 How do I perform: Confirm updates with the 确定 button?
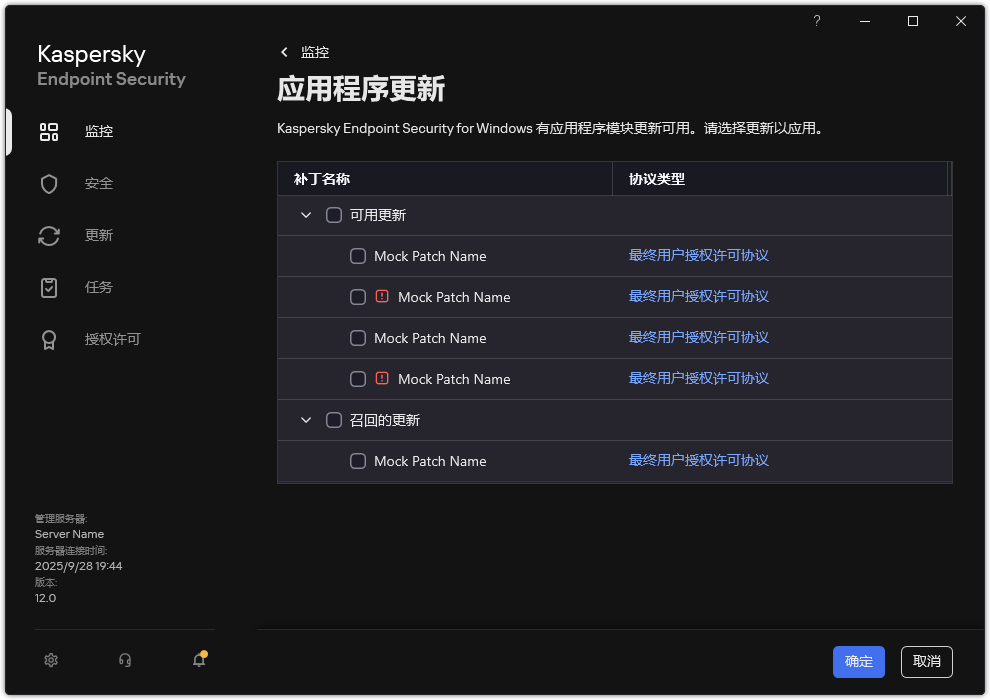pos(858,661)
